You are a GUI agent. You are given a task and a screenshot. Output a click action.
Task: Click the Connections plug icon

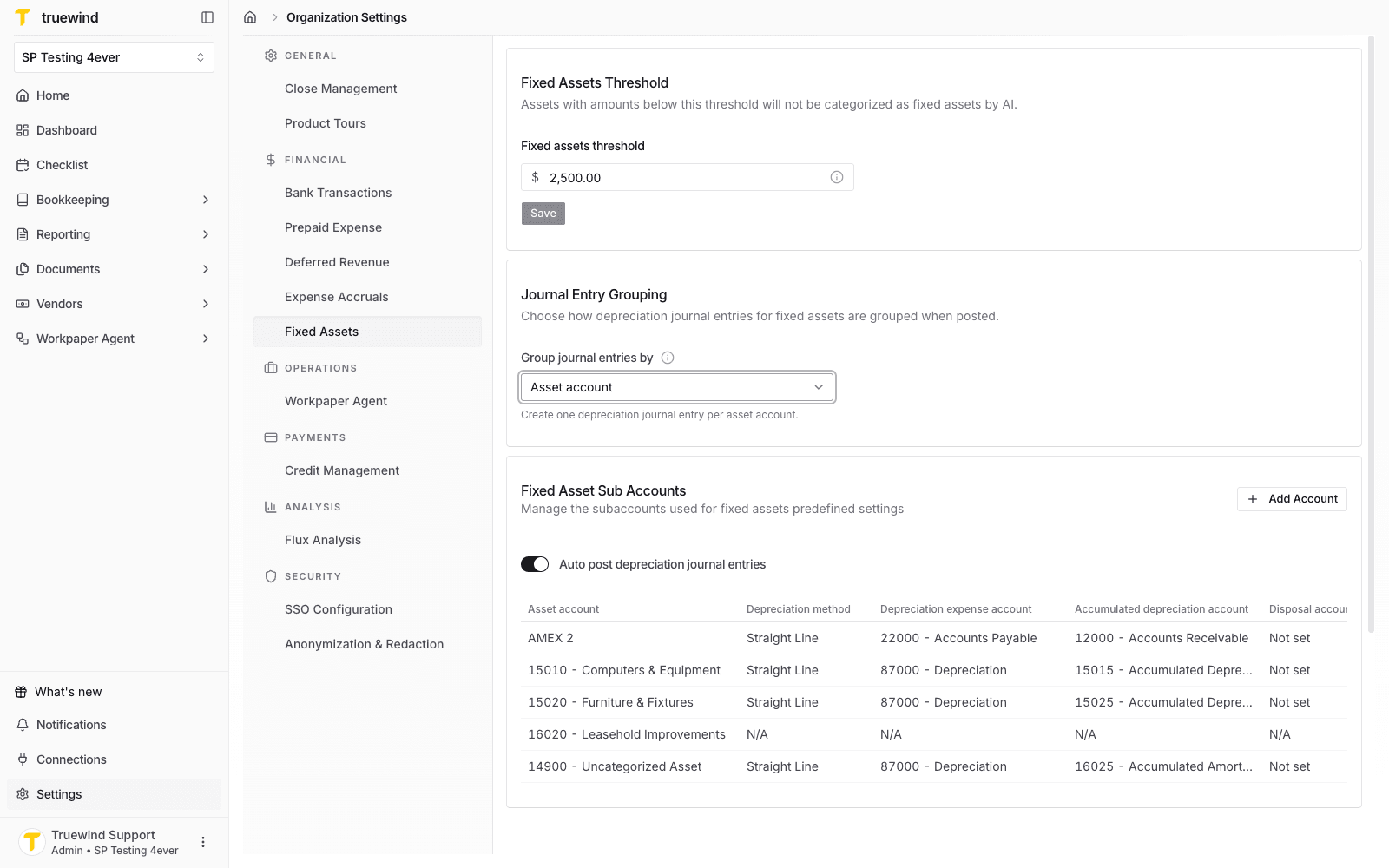(x=23, y=759)
